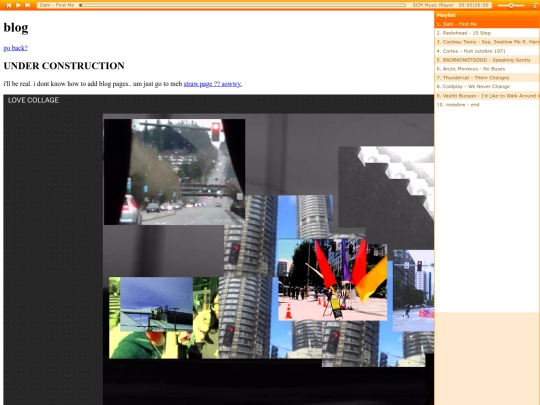Follow the 'go back?' link
The width and height of the screenshot is (540, 405).
pos(15,48)
